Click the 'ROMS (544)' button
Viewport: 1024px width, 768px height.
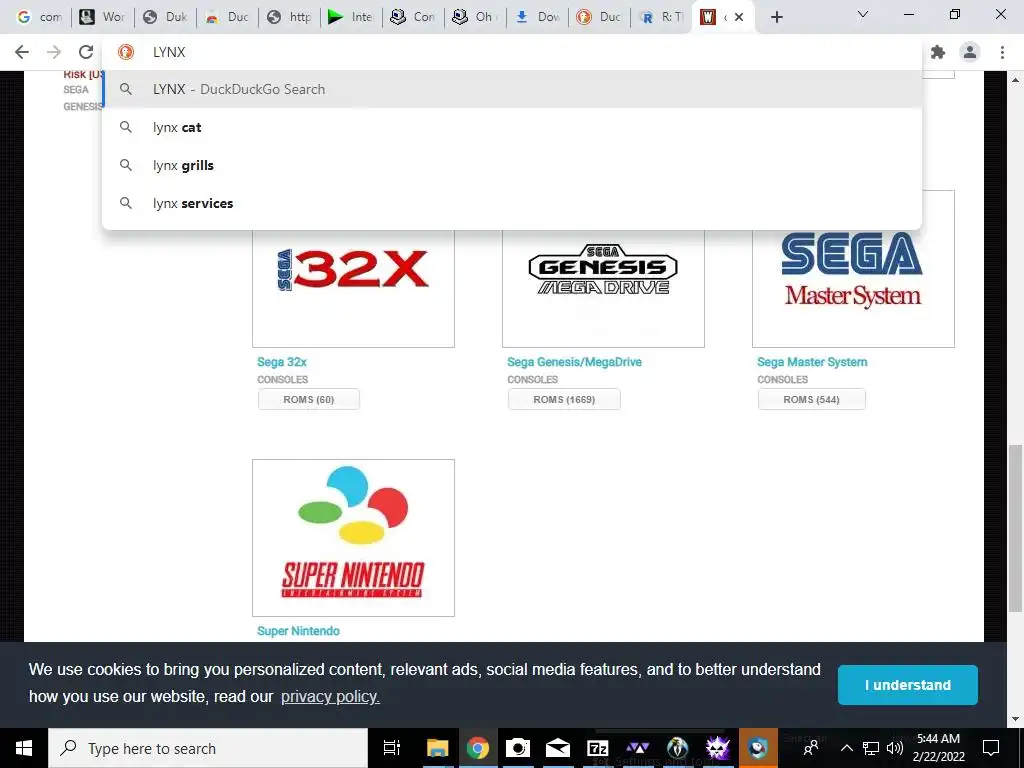pyautogui.click(x=812, y=399)
